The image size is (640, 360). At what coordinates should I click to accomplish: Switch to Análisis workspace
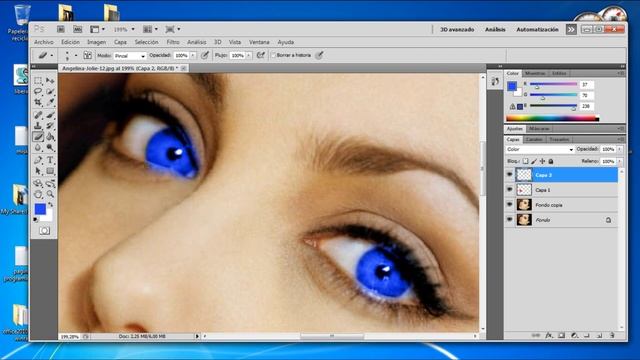tap(495, 29)
